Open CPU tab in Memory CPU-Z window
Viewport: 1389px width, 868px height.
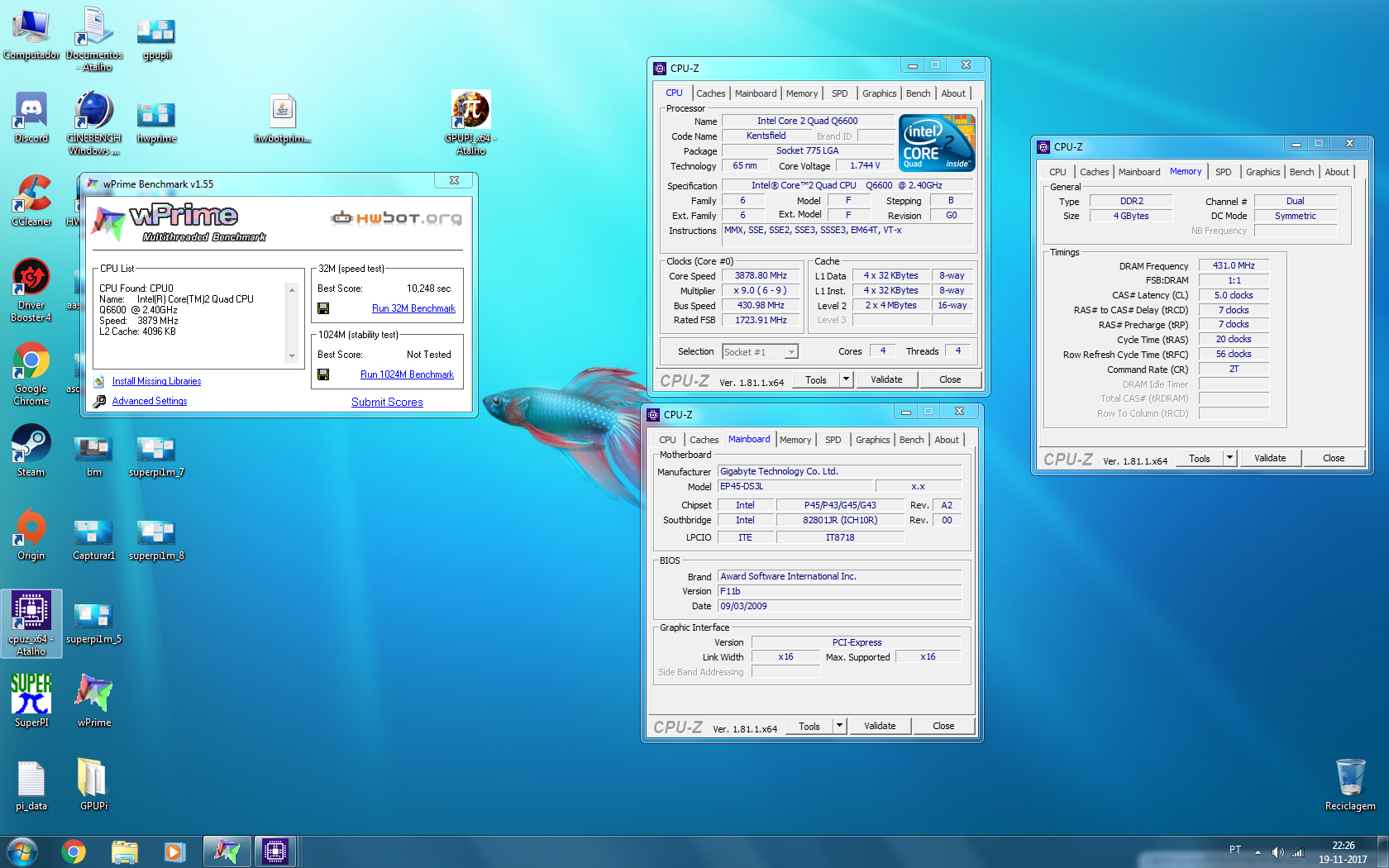[x=1057, y=172]
